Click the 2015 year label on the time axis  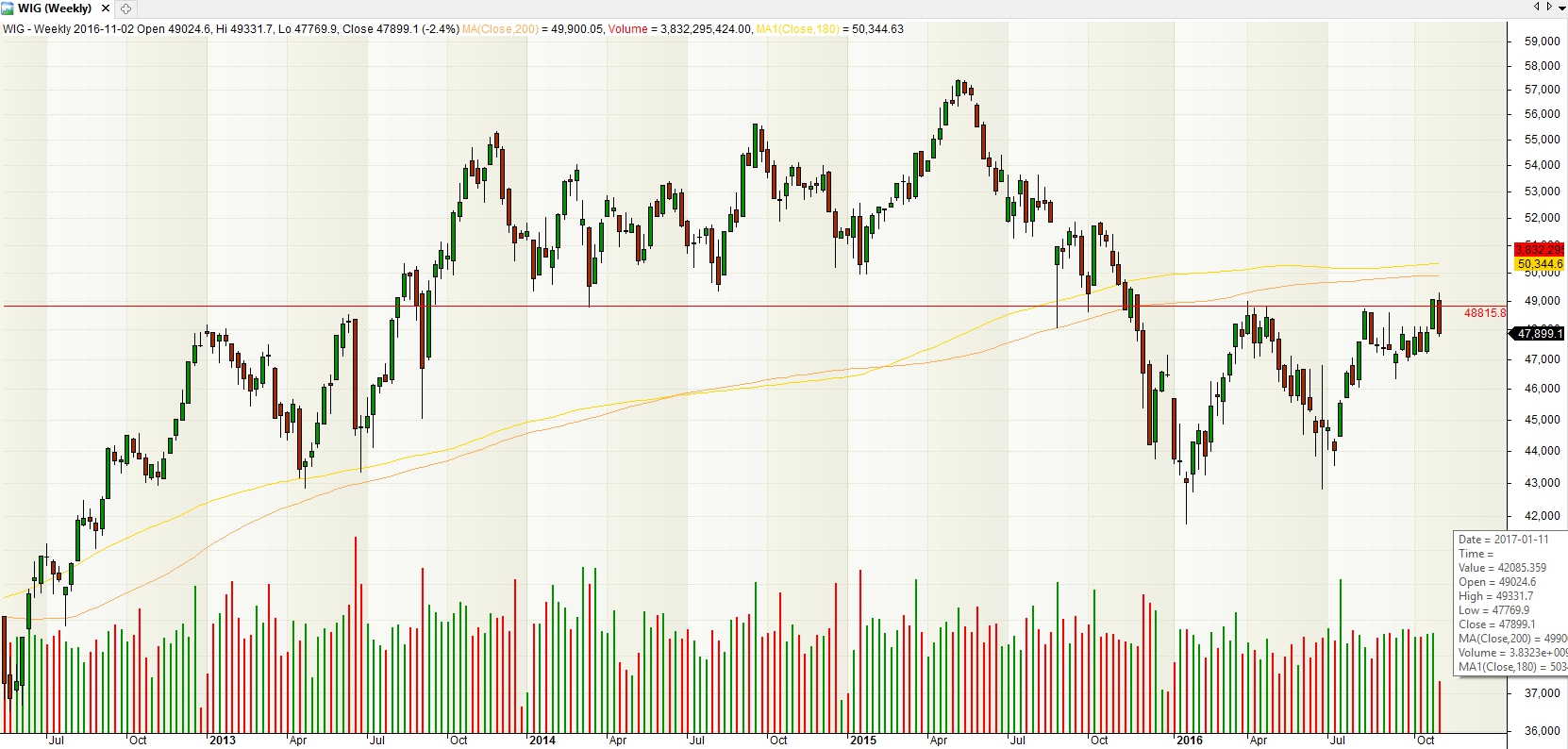point(863,741)
